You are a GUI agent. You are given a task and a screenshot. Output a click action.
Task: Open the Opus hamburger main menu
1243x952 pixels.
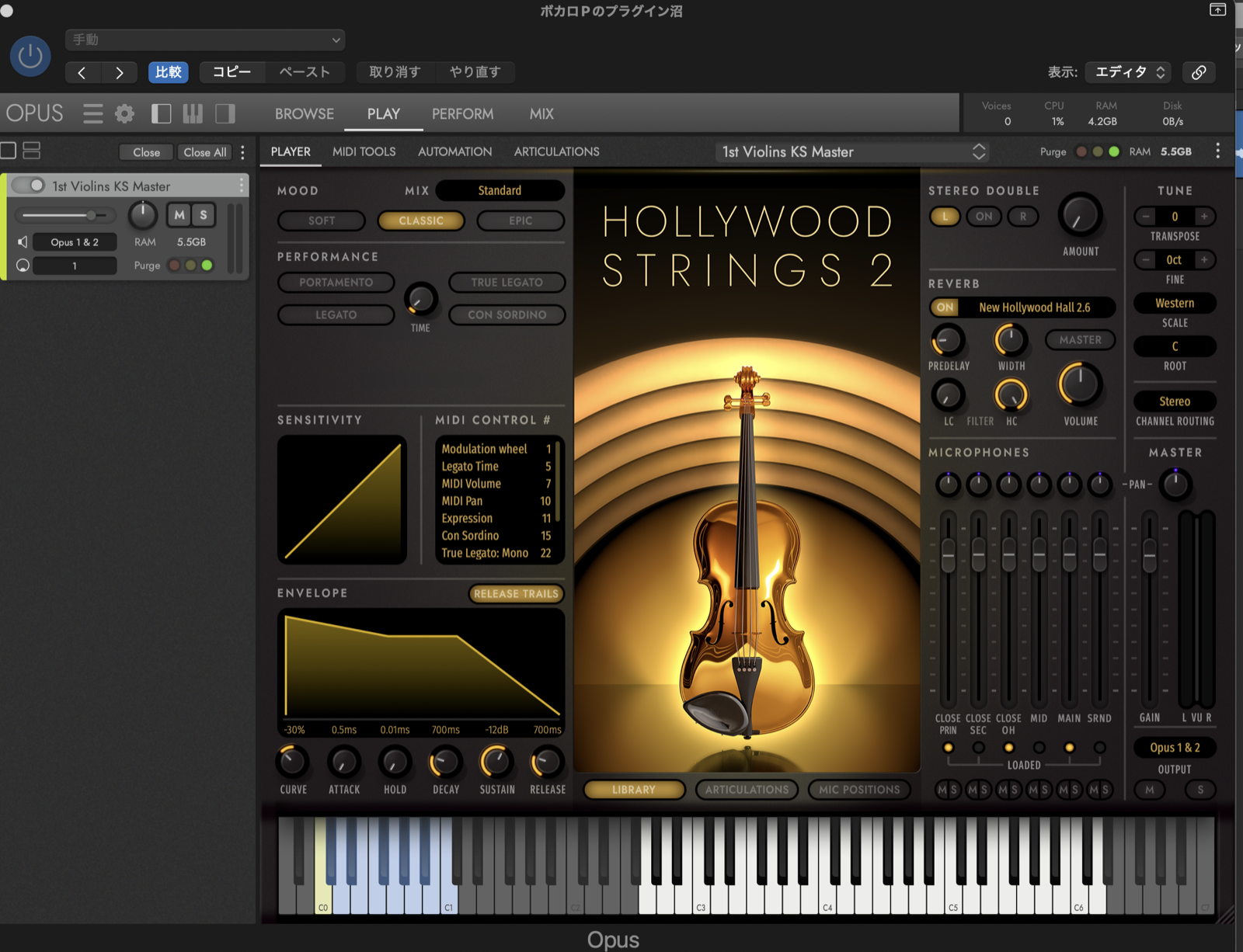coord(93,114)
